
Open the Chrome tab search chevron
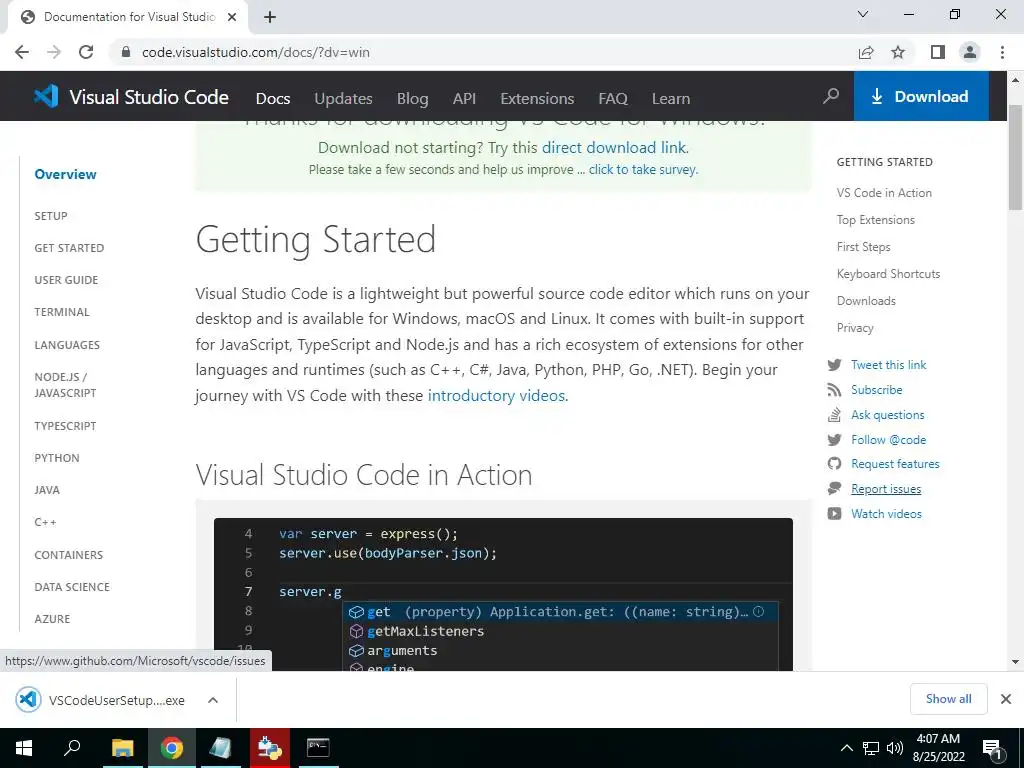(x=863, y=14)
